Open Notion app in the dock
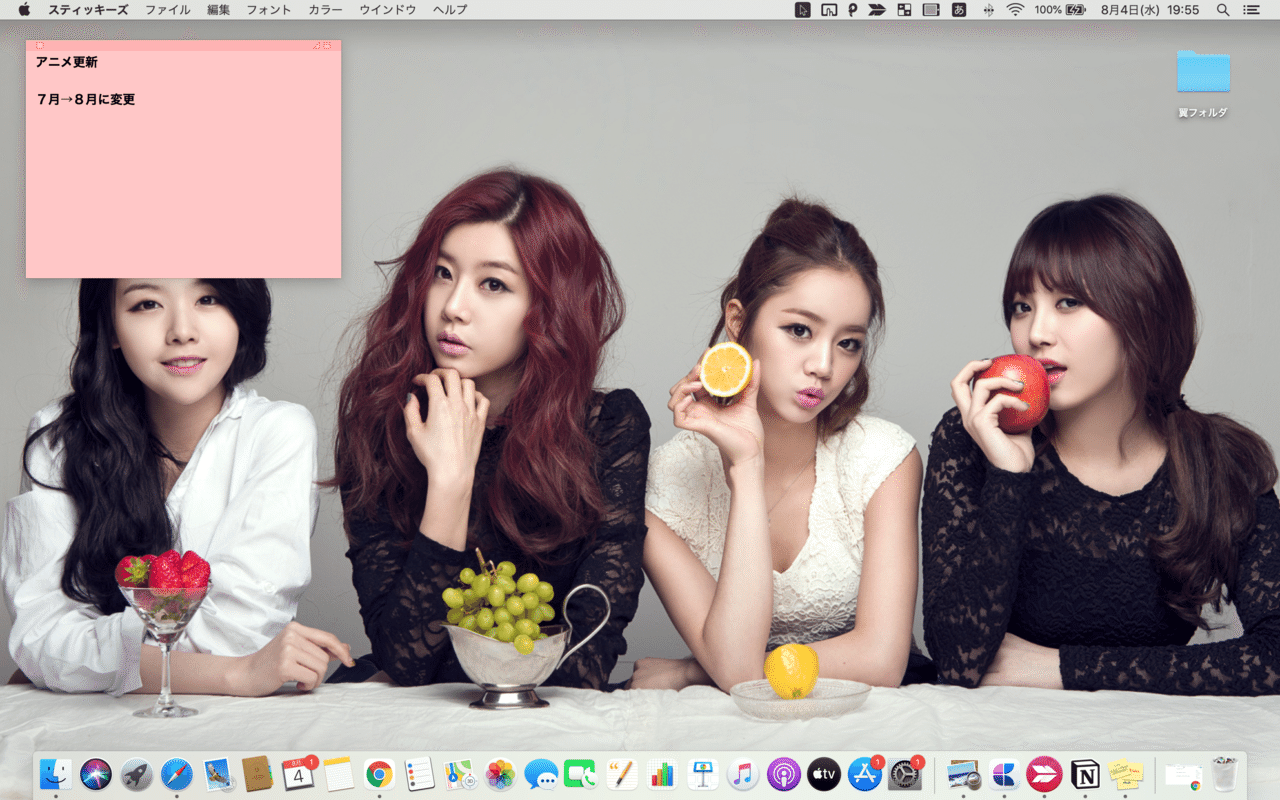1280x800 pixels. click(x=1085, y=774)
